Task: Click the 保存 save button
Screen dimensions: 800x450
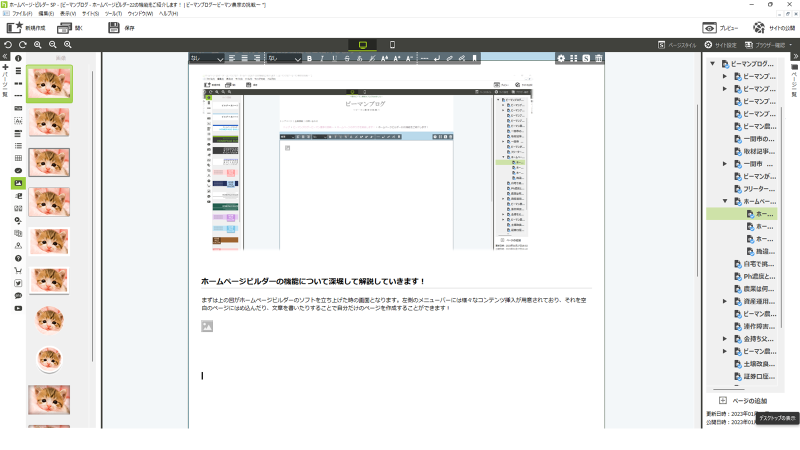Action: 121,28
